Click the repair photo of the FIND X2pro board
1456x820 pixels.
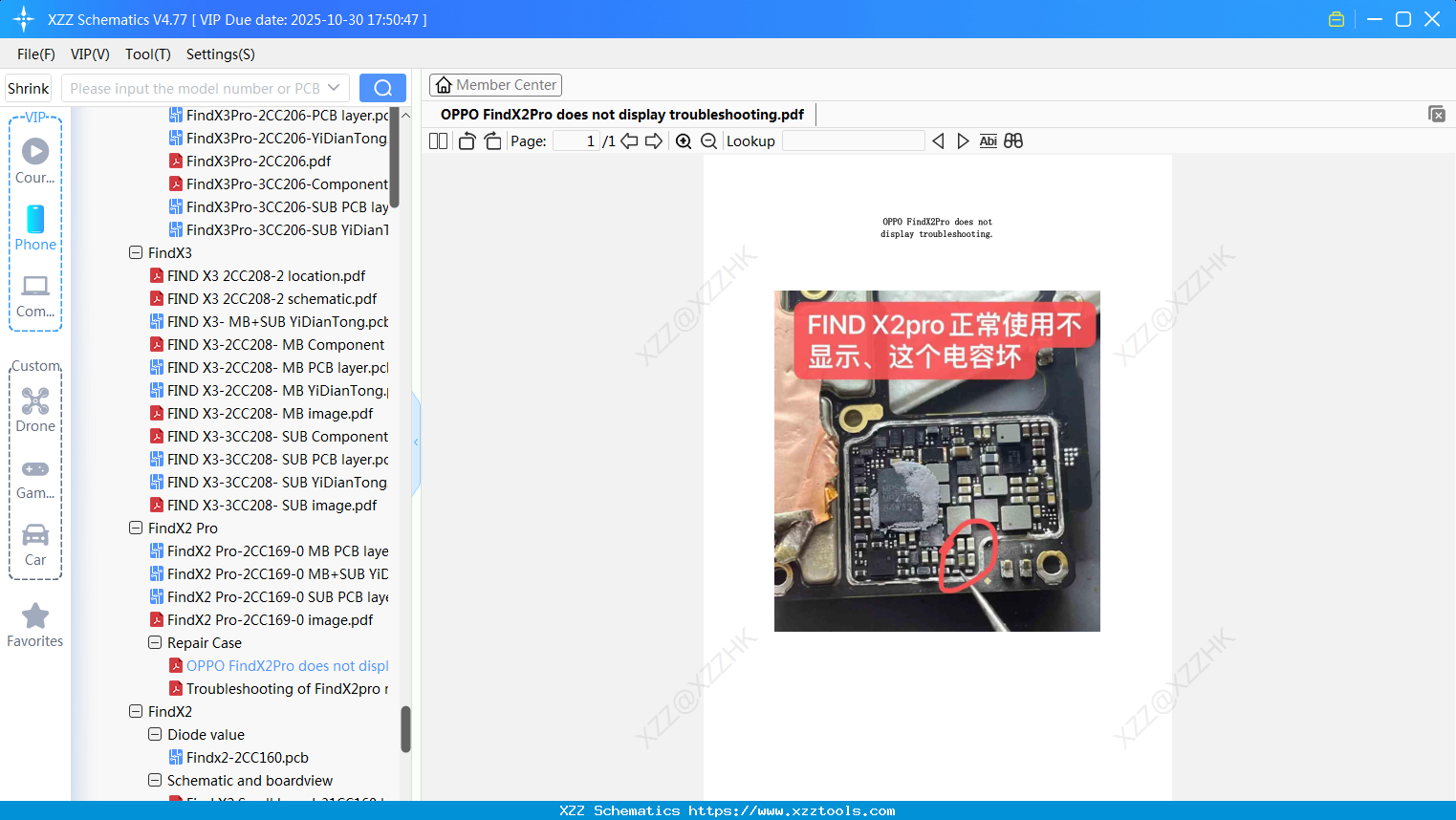pos(937,461)
